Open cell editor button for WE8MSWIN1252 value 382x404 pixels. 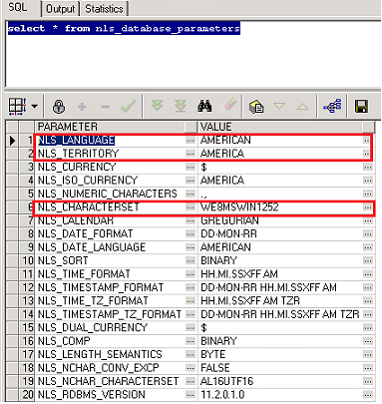[x=368, y=207]
